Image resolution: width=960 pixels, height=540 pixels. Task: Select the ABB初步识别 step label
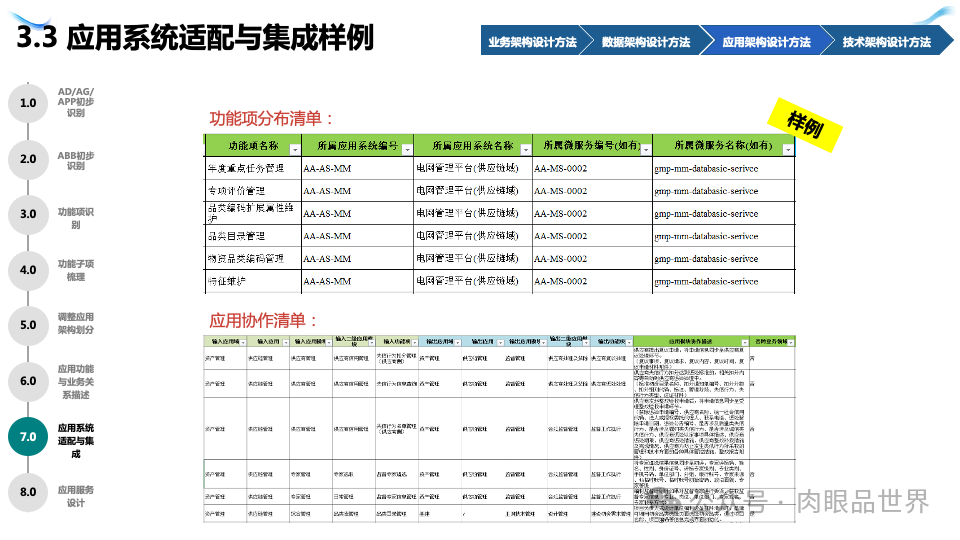tap(76, 160)
